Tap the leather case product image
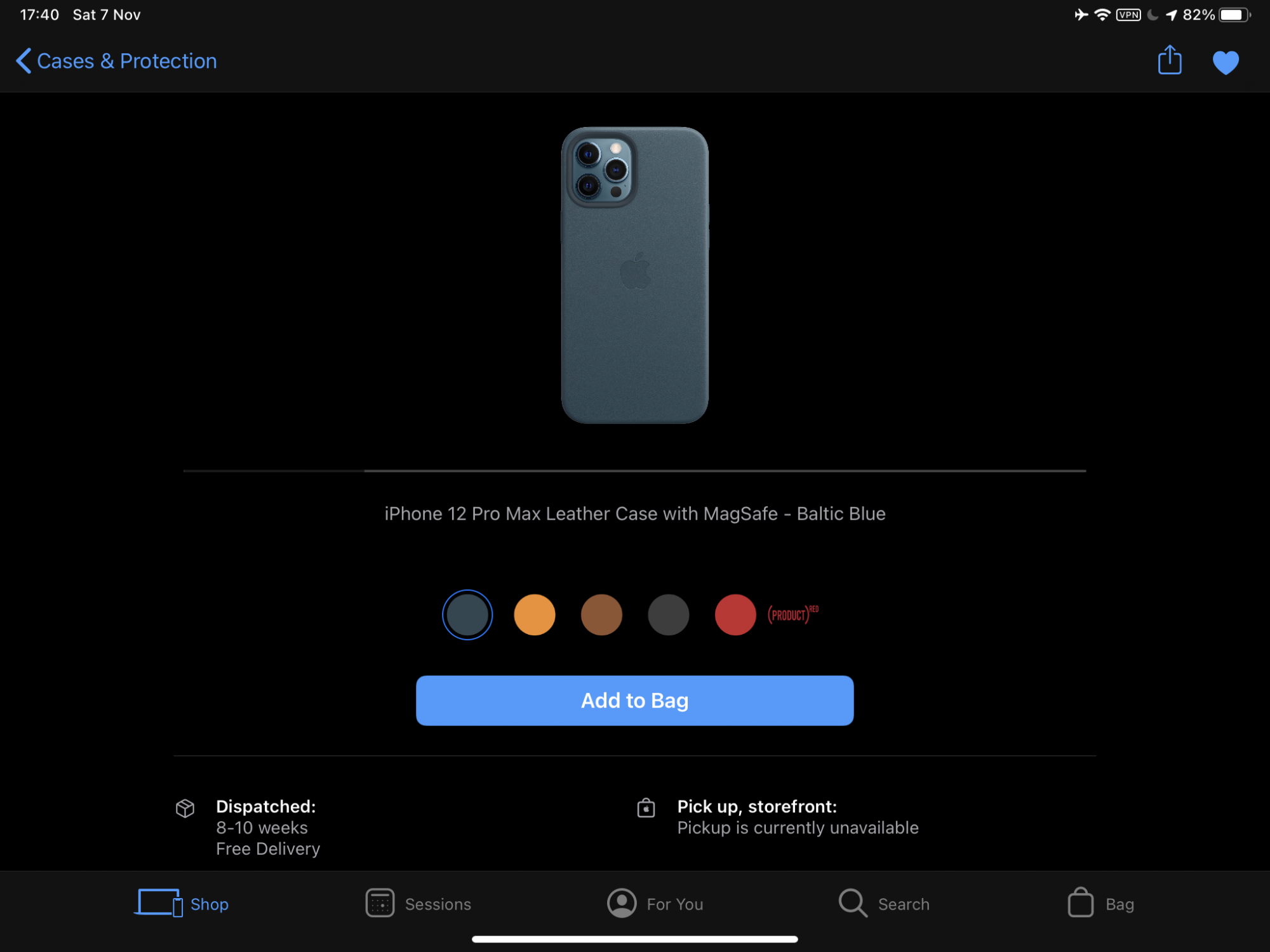 (x=634, y=275)
